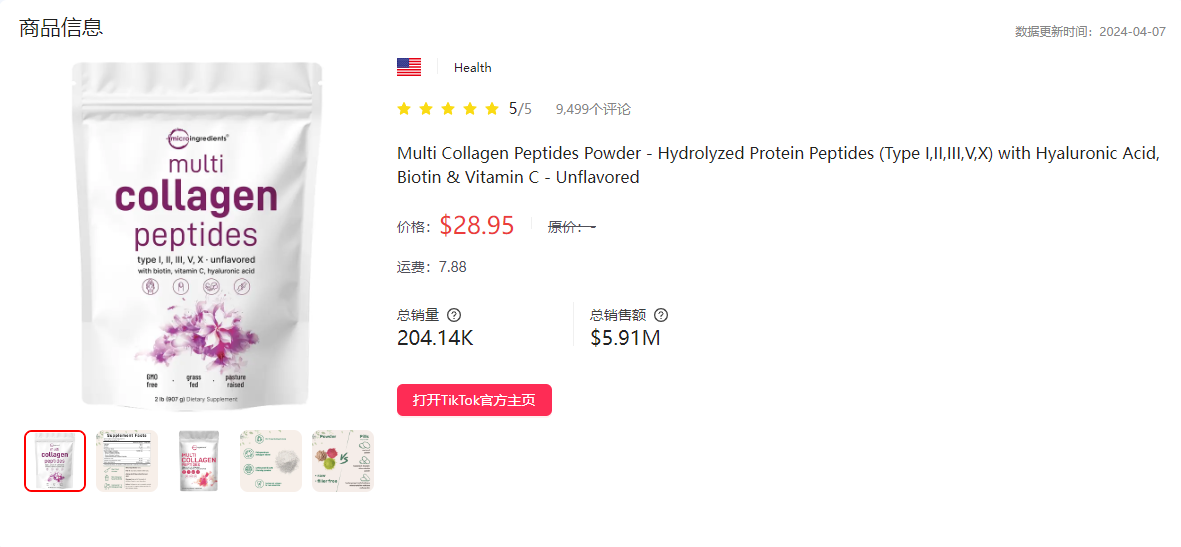Click the total revenue value $5.91M

tap(625, 338)
